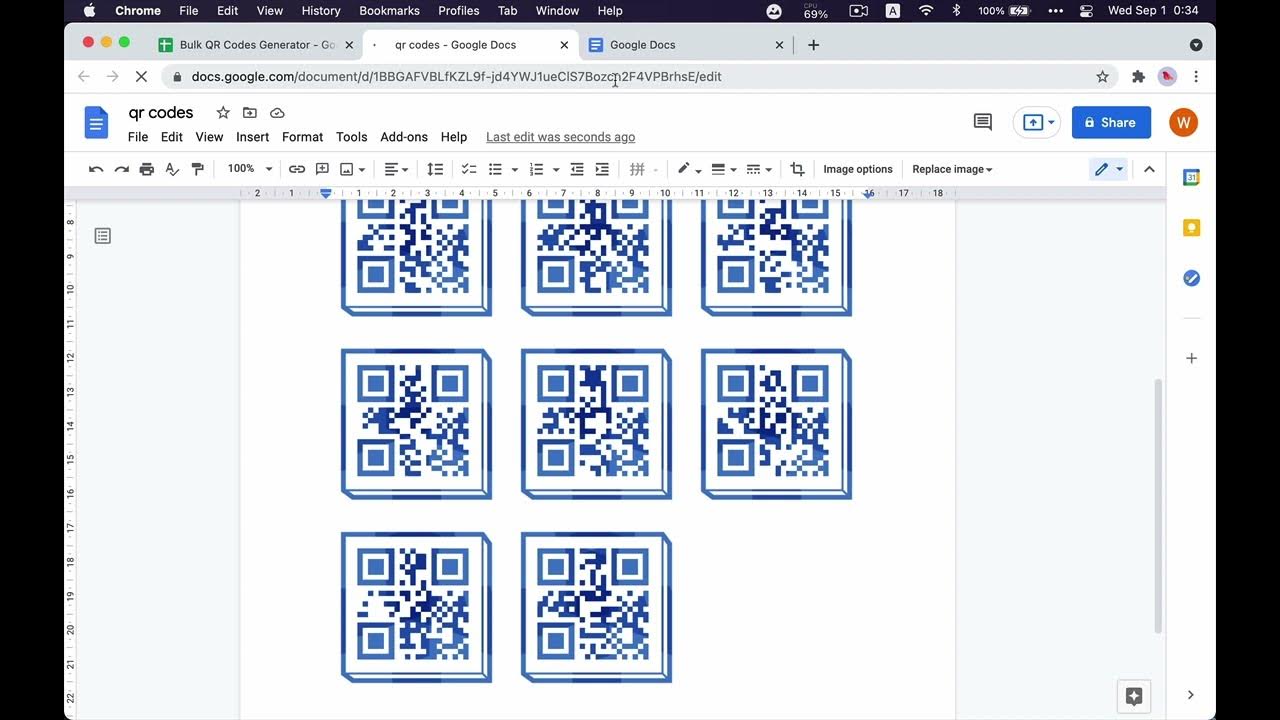Open the border weight dropdown
Image resolution: width=1280 pixels, height=720 pixels.
(724, 169)
